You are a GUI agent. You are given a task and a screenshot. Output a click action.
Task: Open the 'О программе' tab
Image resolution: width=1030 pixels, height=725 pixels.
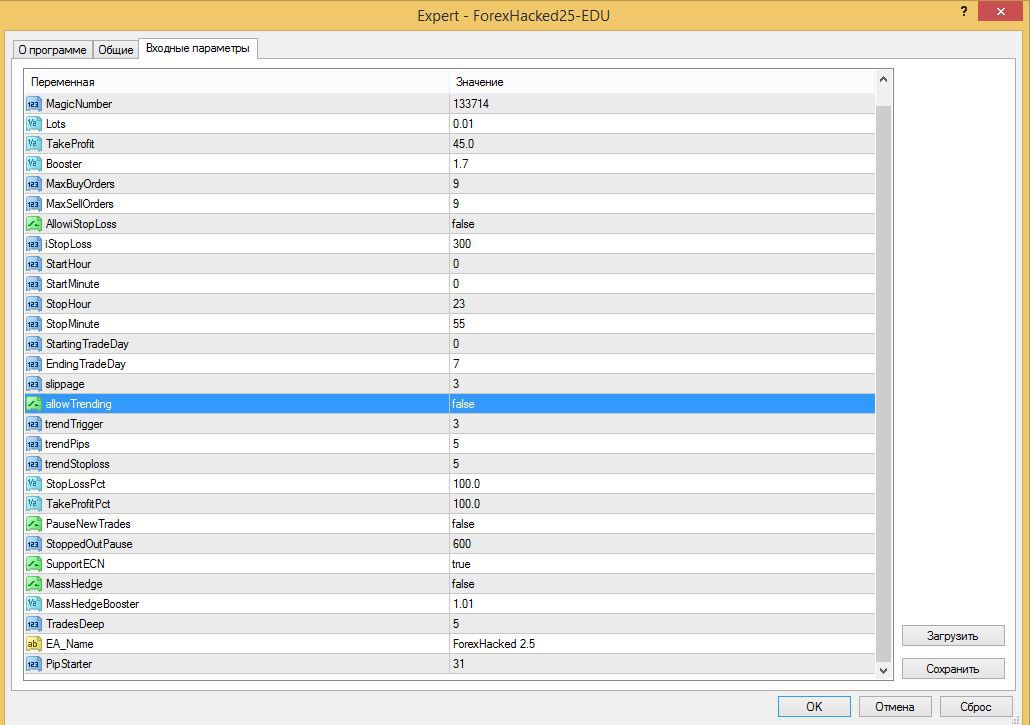(53, 50)
